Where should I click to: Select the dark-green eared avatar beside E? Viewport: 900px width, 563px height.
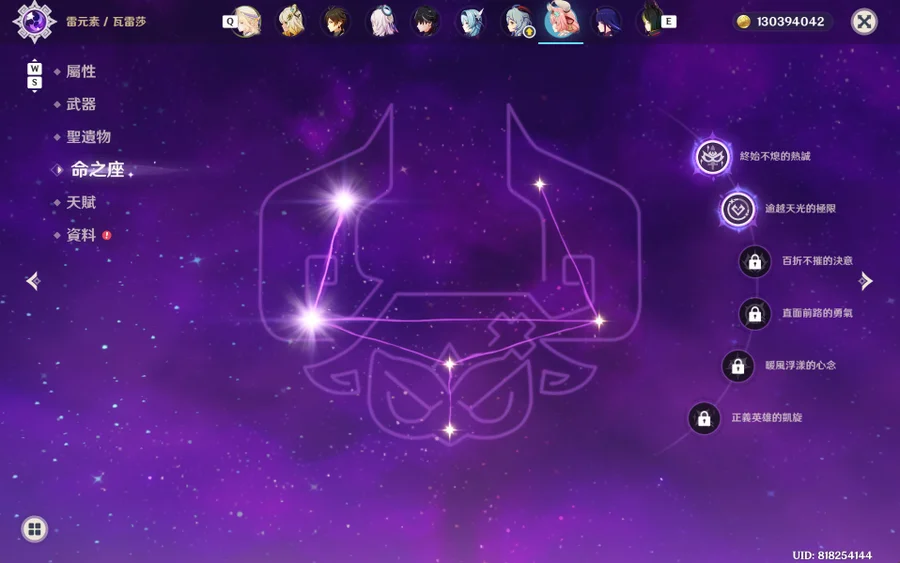[649, 22]
